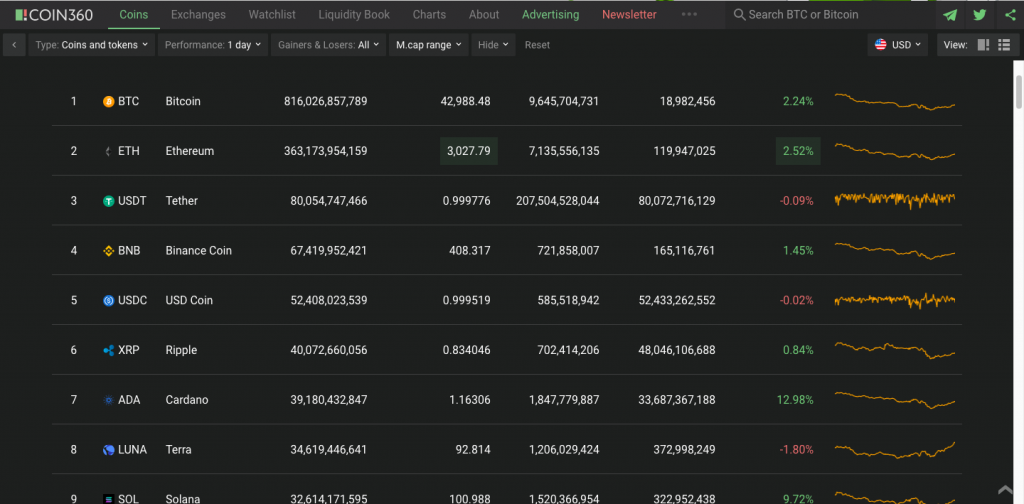Image resolution: width=1024 pixels, height=504 pixels.
Task: Open Tether sparkline chart
Action: click(x=895, y=200)
